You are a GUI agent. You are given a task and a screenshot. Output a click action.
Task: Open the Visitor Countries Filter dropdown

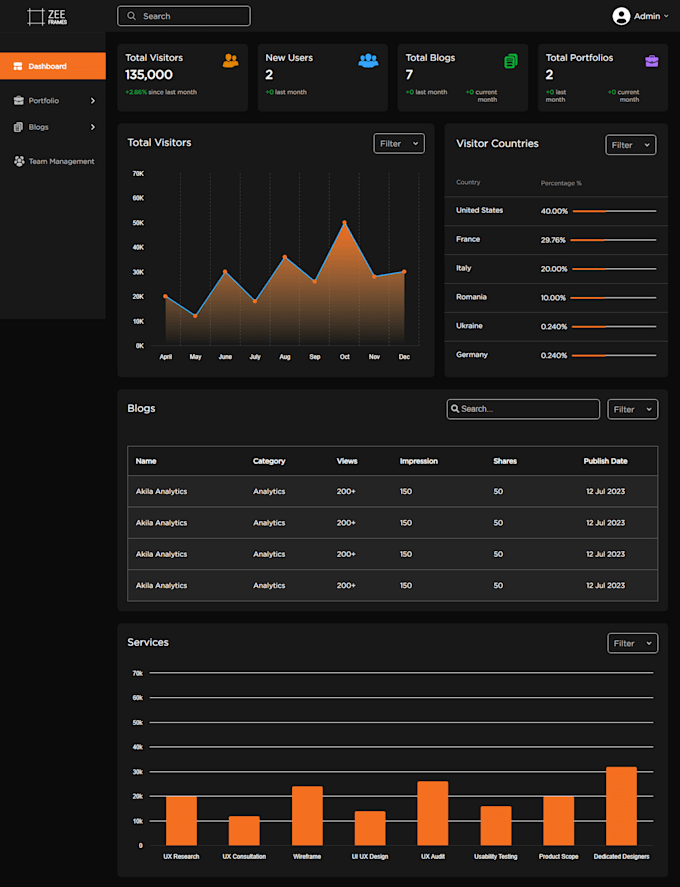click(631, 145)
